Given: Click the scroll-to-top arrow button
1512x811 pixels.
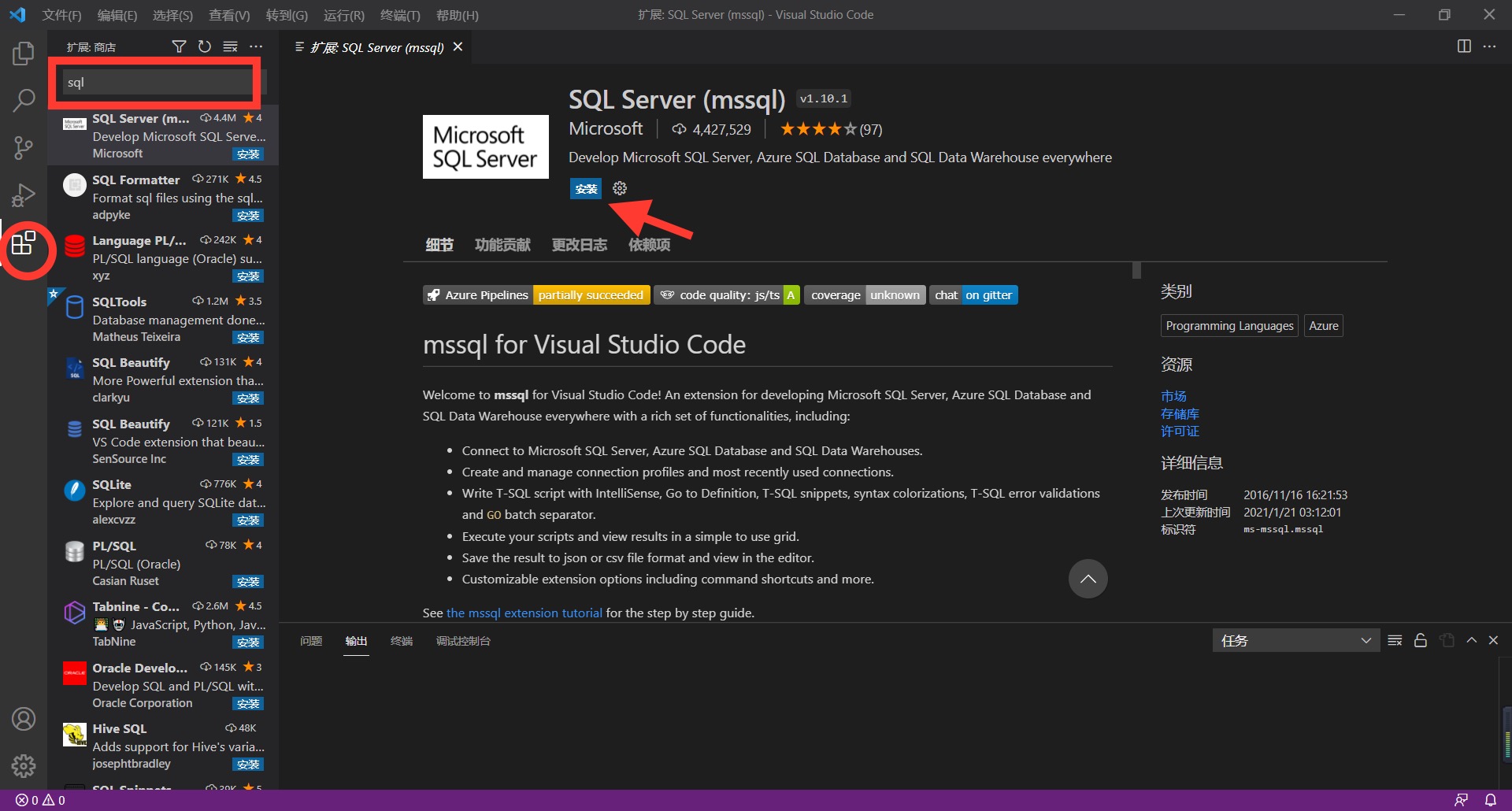Looking at the screenshot, I should tap(1088, 579).
